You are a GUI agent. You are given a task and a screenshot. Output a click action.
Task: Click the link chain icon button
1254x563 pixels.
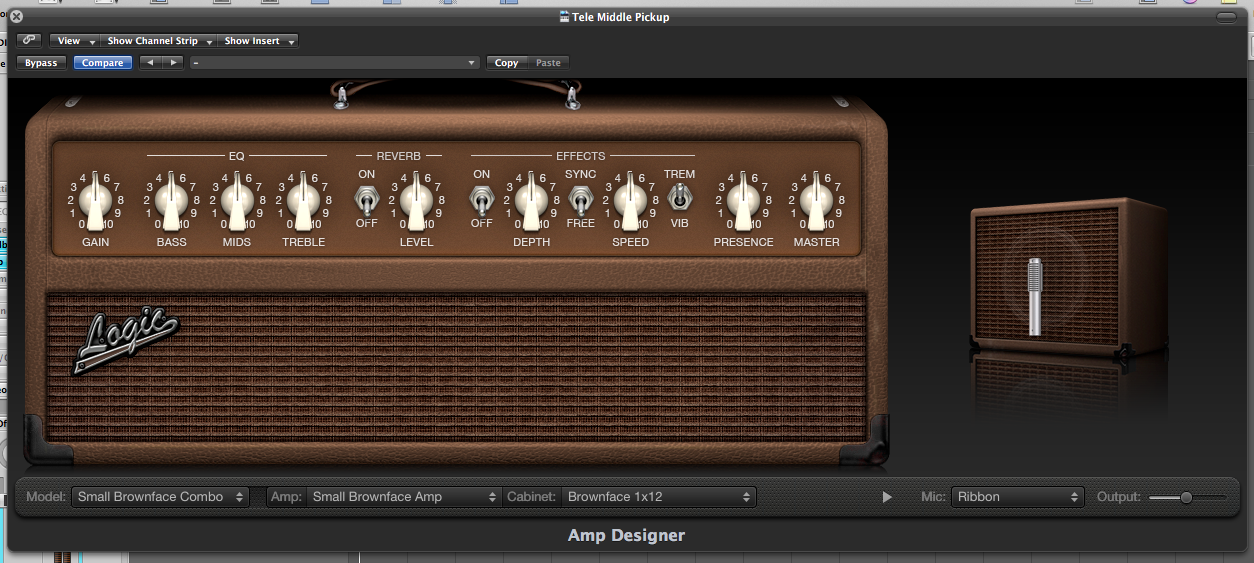tap(29, 41)
